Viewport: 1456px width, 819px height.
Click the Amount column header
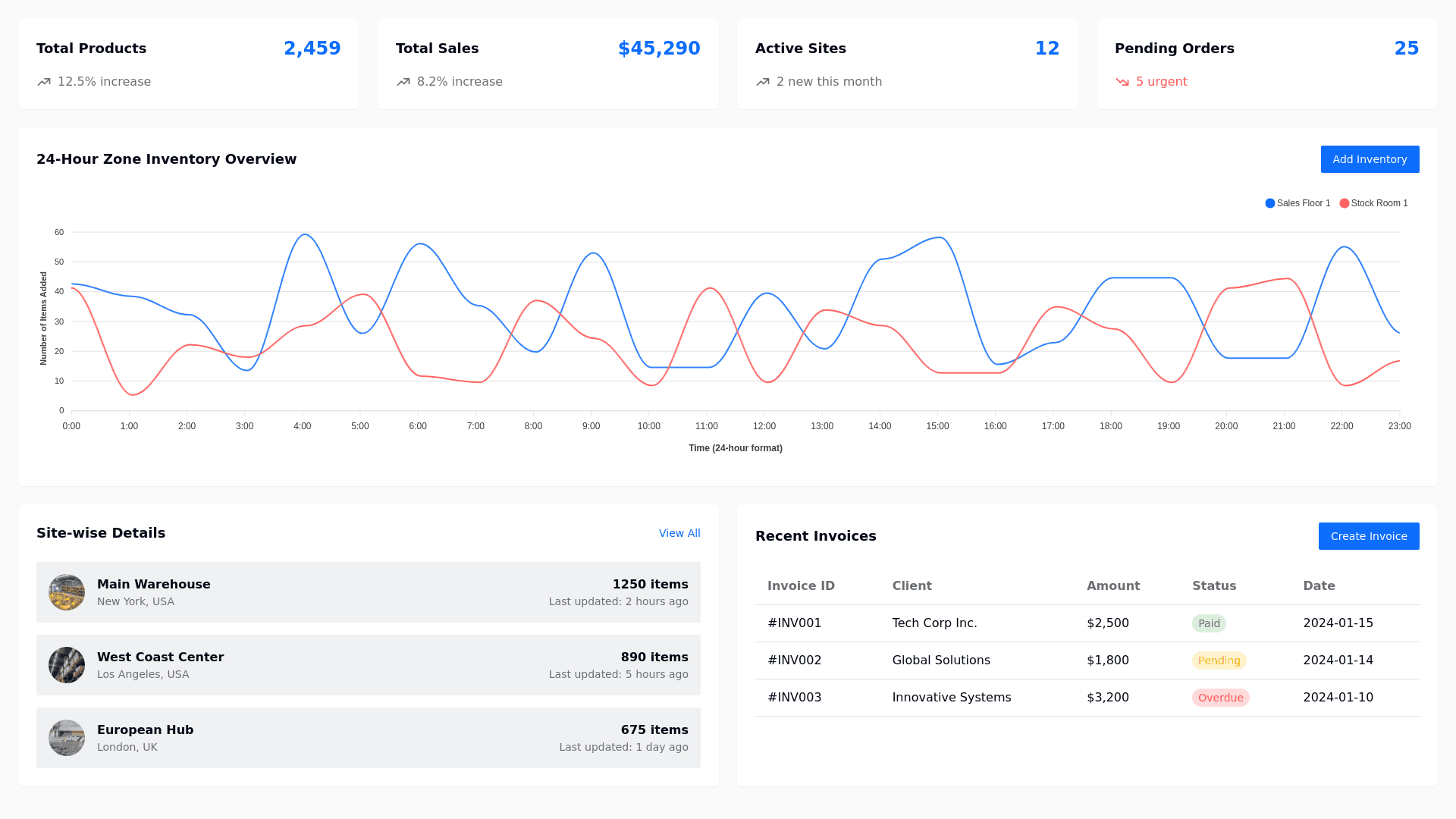coord(1112,585)
